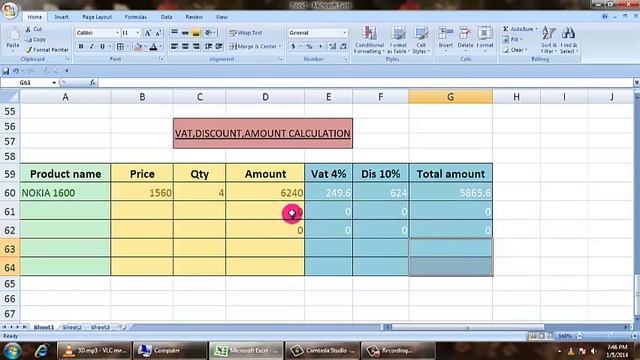Center text horizontally

click(x=185, y=47)
